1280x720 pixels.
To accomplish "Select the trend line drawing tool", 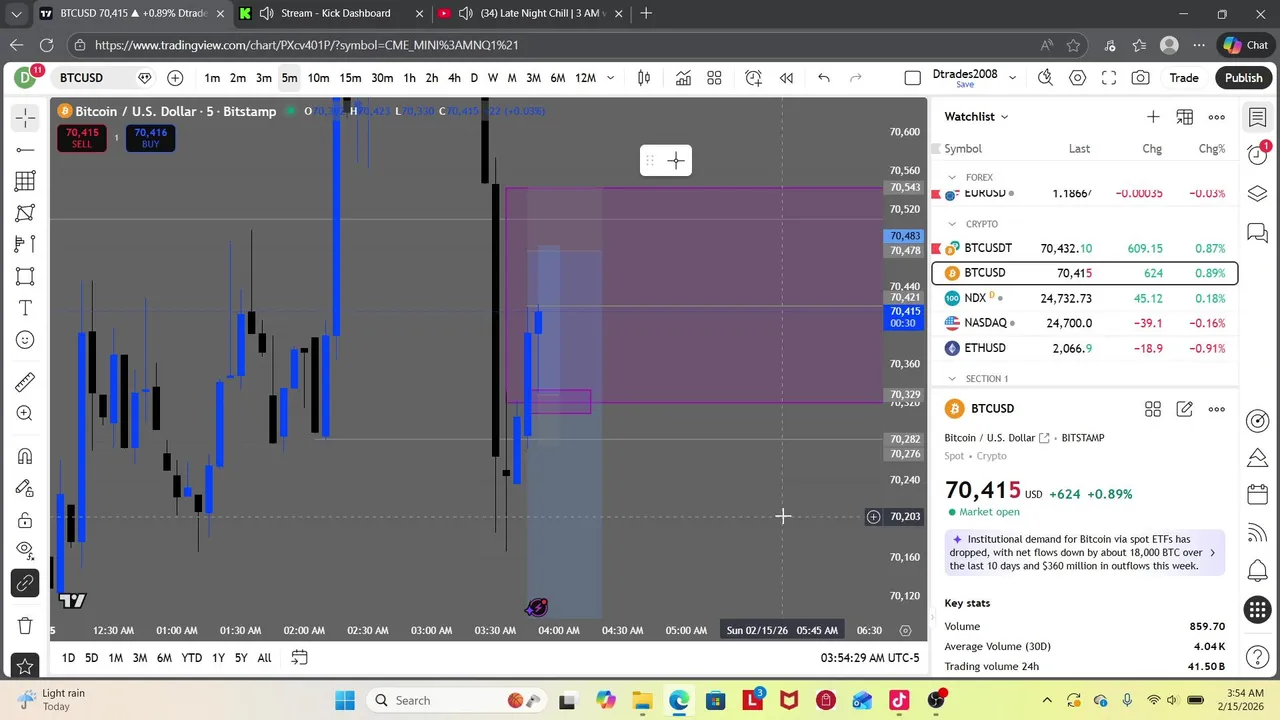I will [x=25, y=150].
